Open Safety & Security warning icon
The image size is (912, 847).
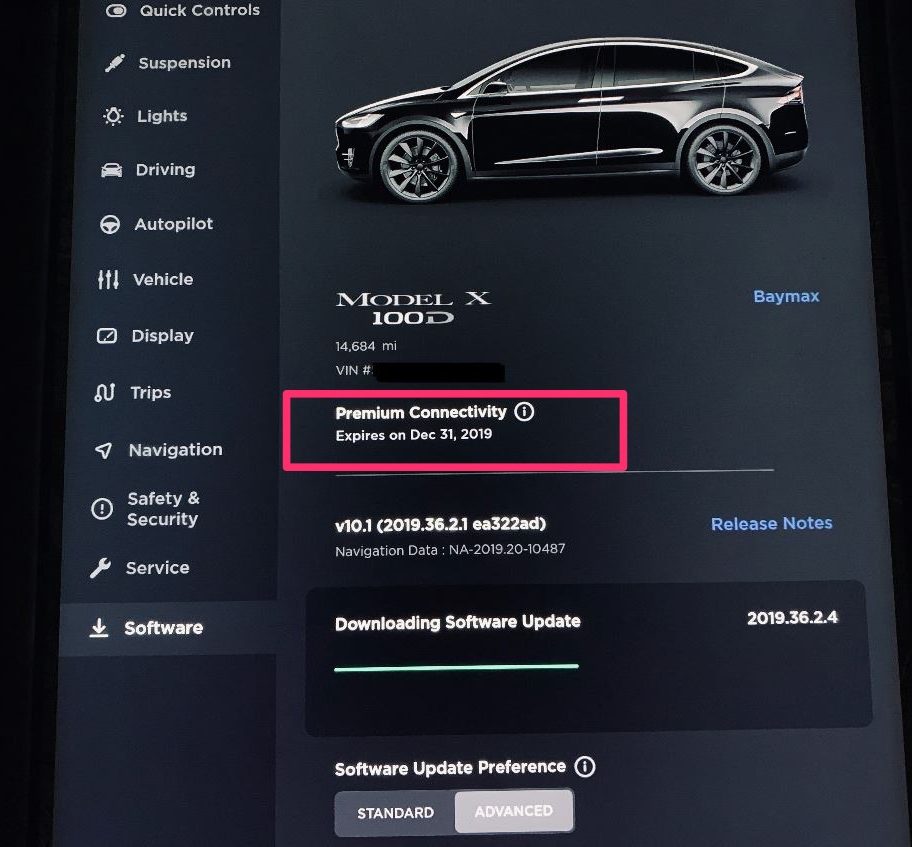102,508
